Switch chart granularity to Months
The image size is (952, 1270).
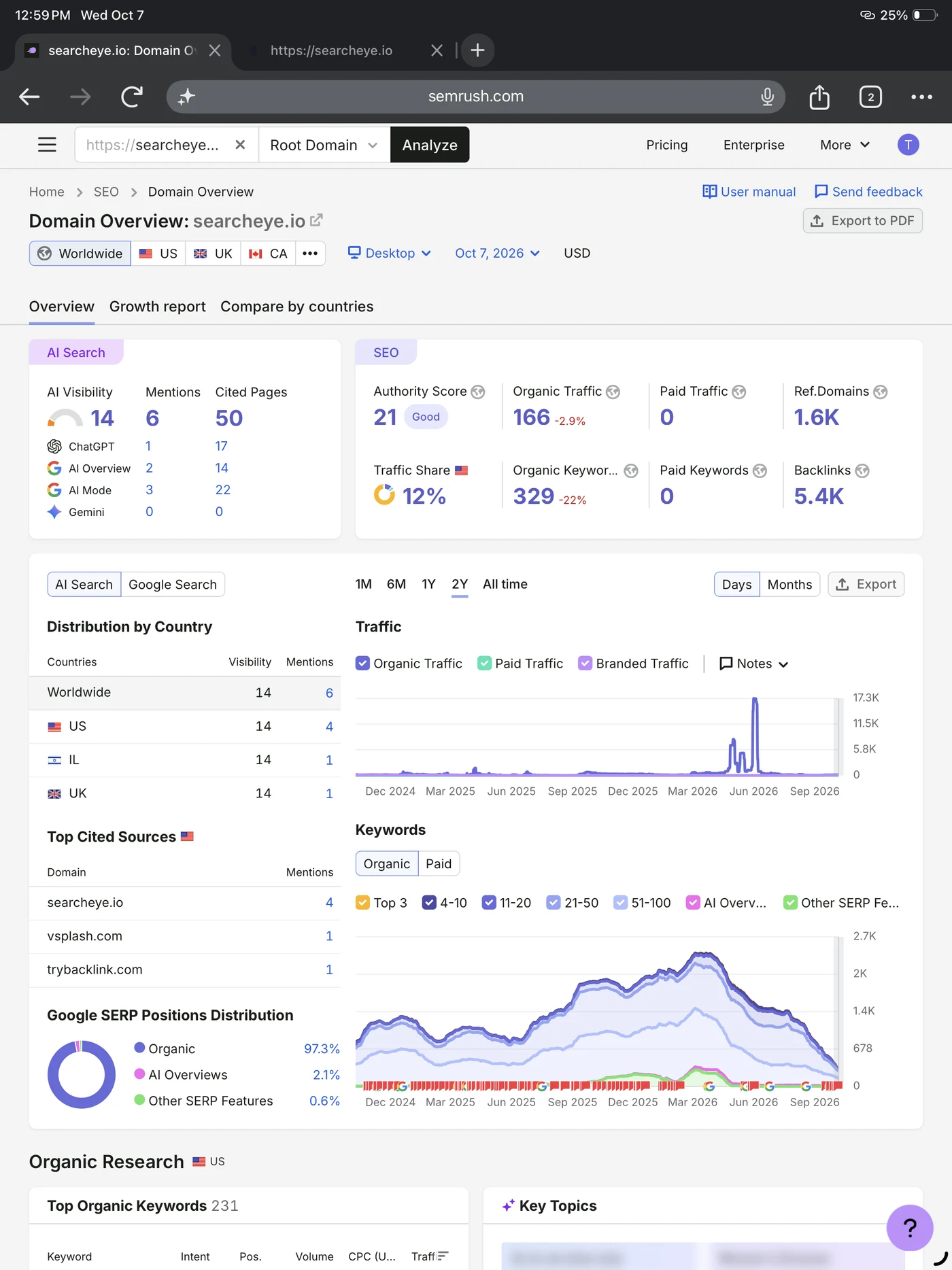[x=789, y=585]
